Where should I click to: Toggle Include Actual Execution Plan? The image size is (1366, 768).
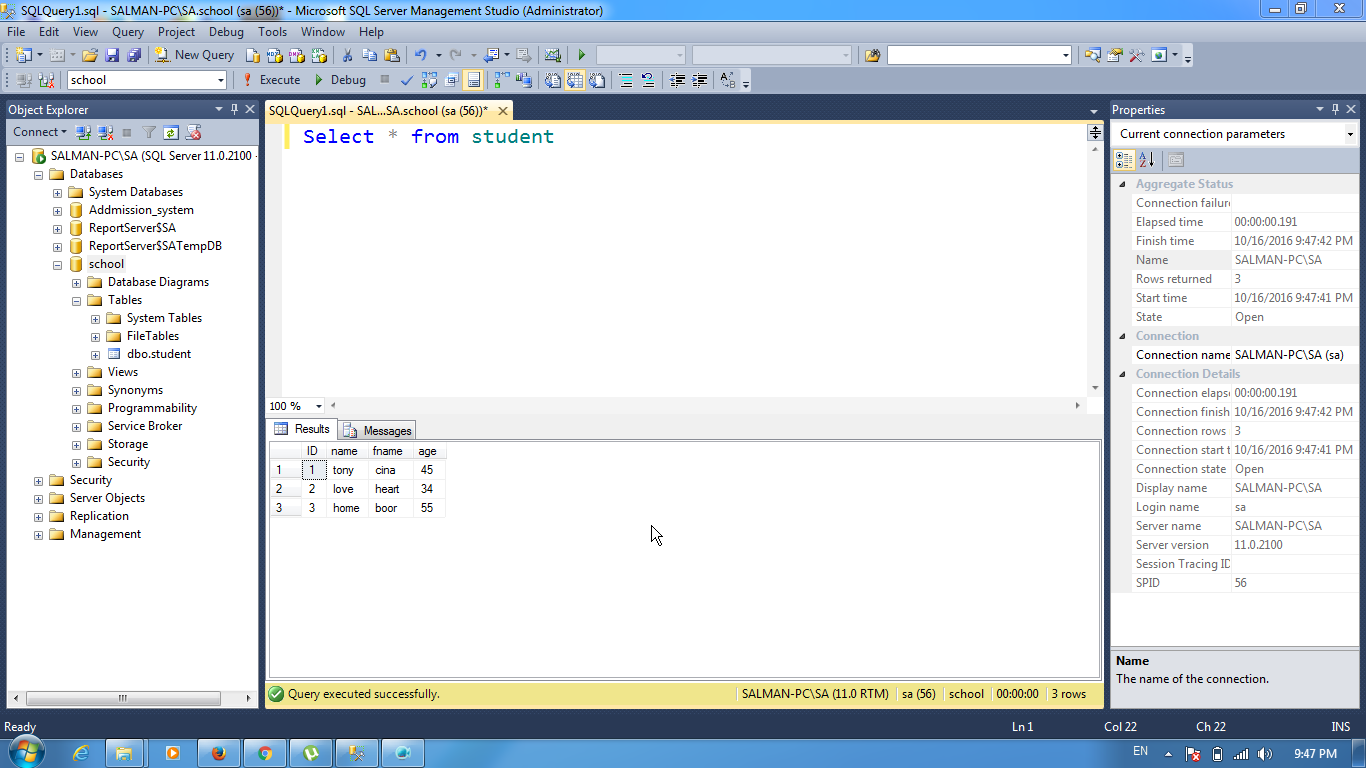[x=501, y=79]
